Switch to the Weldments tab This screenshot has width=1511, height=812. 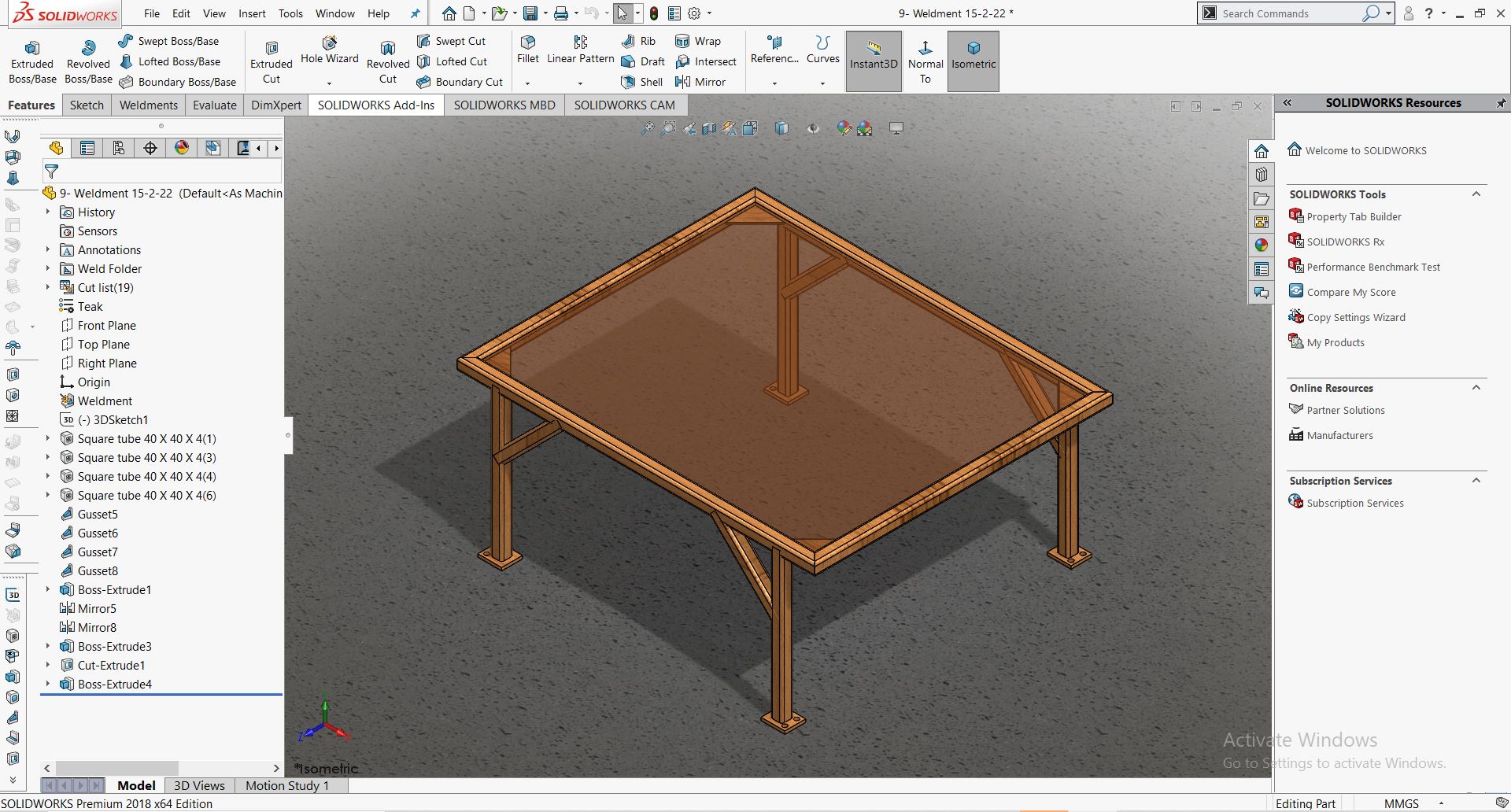click(149, 105)
